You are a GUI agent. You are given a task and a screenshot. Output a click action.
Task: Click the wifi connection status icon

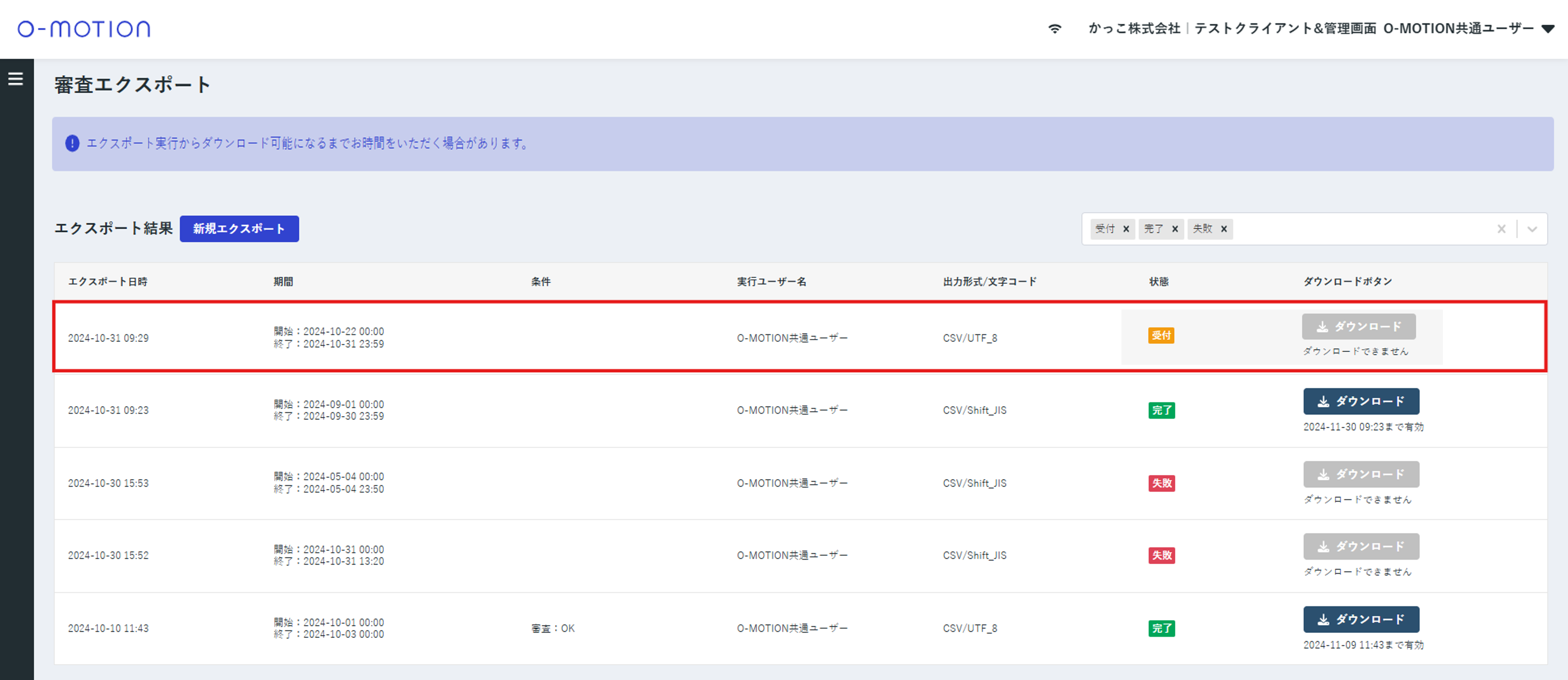click(1055, 29)
